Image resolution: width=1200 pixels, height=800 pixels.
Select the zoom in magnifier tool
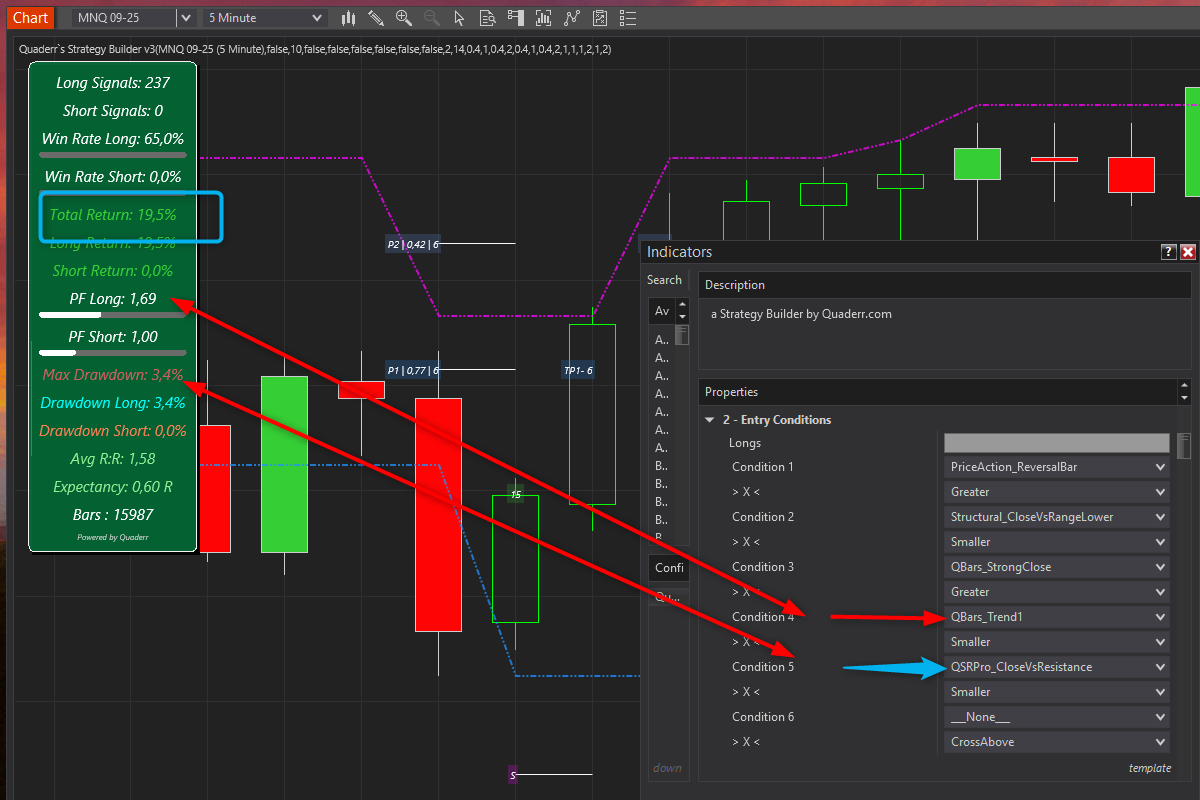click(404, 18)
